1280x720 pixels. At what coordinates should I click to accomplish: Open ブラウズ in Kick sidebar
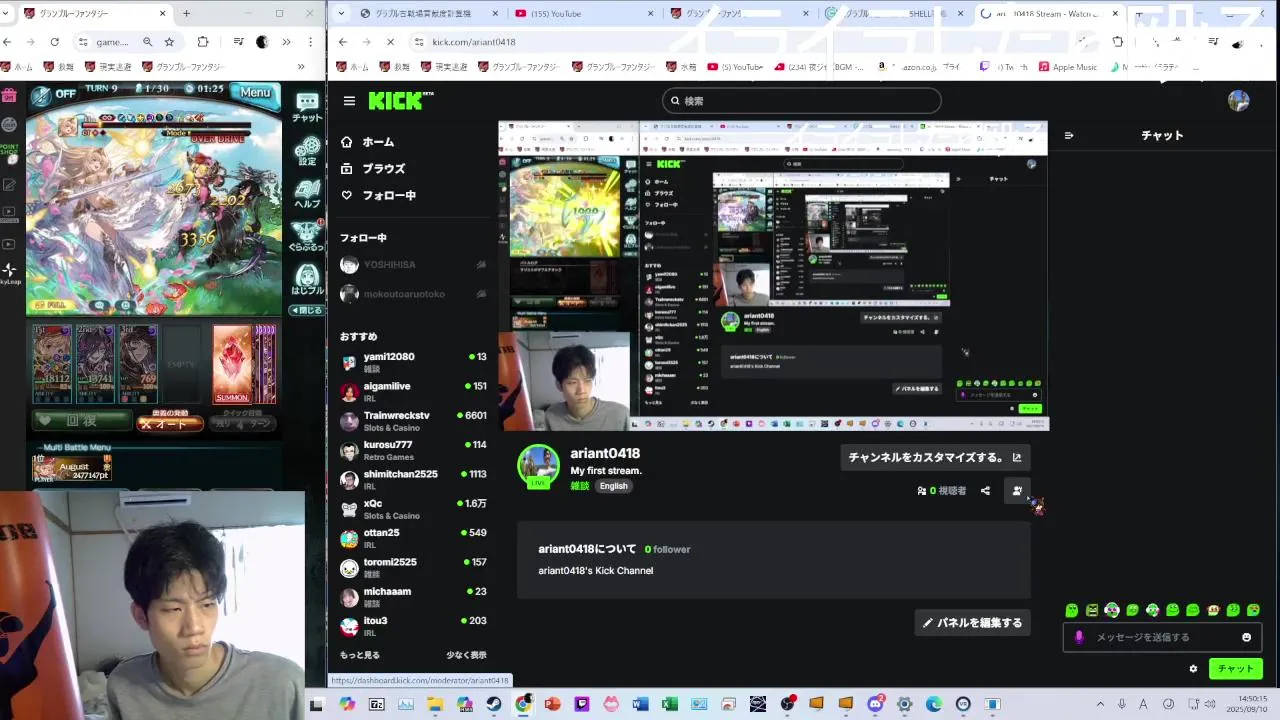(x=373, y=169)
